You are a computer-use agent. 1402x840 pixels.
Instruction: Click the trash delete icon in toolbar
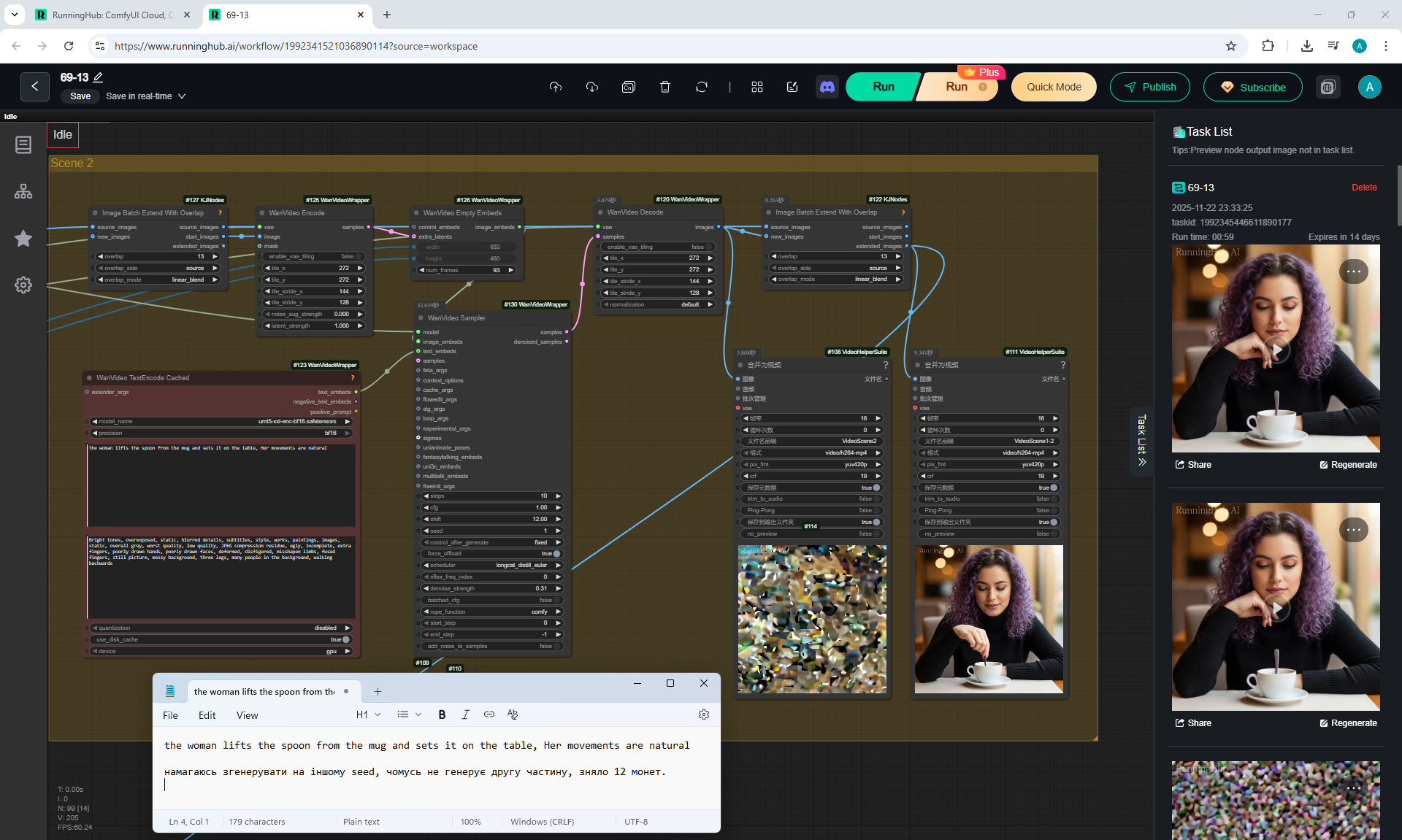664,87
